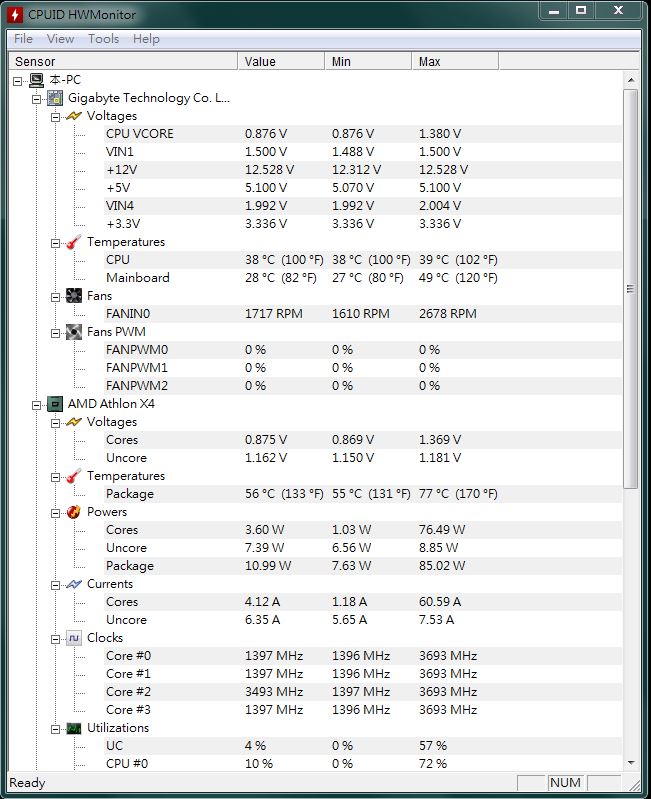This screenshot has width=651, height=799.
Task: Click the Value column header
Action: 281,62
